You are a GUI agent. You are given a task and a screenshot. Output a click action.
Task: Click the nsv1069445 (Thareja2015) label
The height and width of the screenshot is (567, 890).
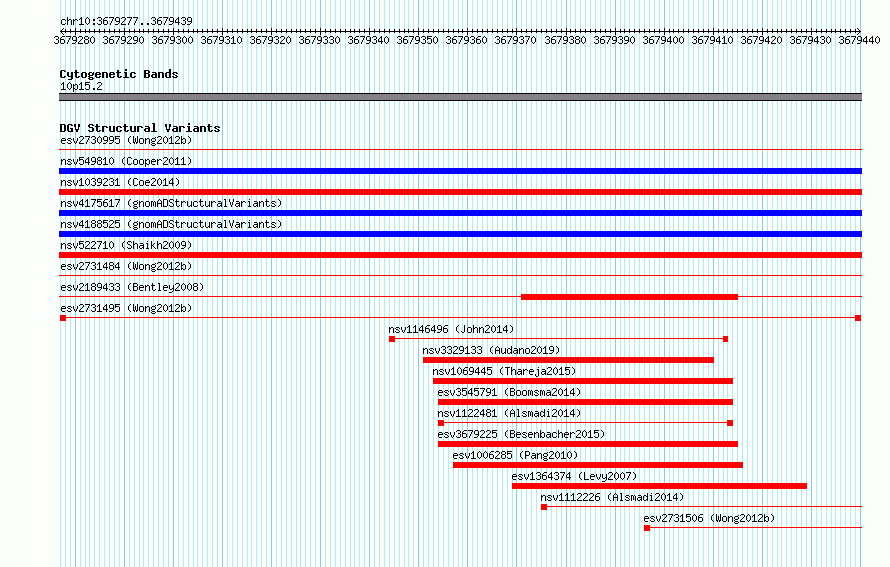pyautogui.click(x=504, y=371)
